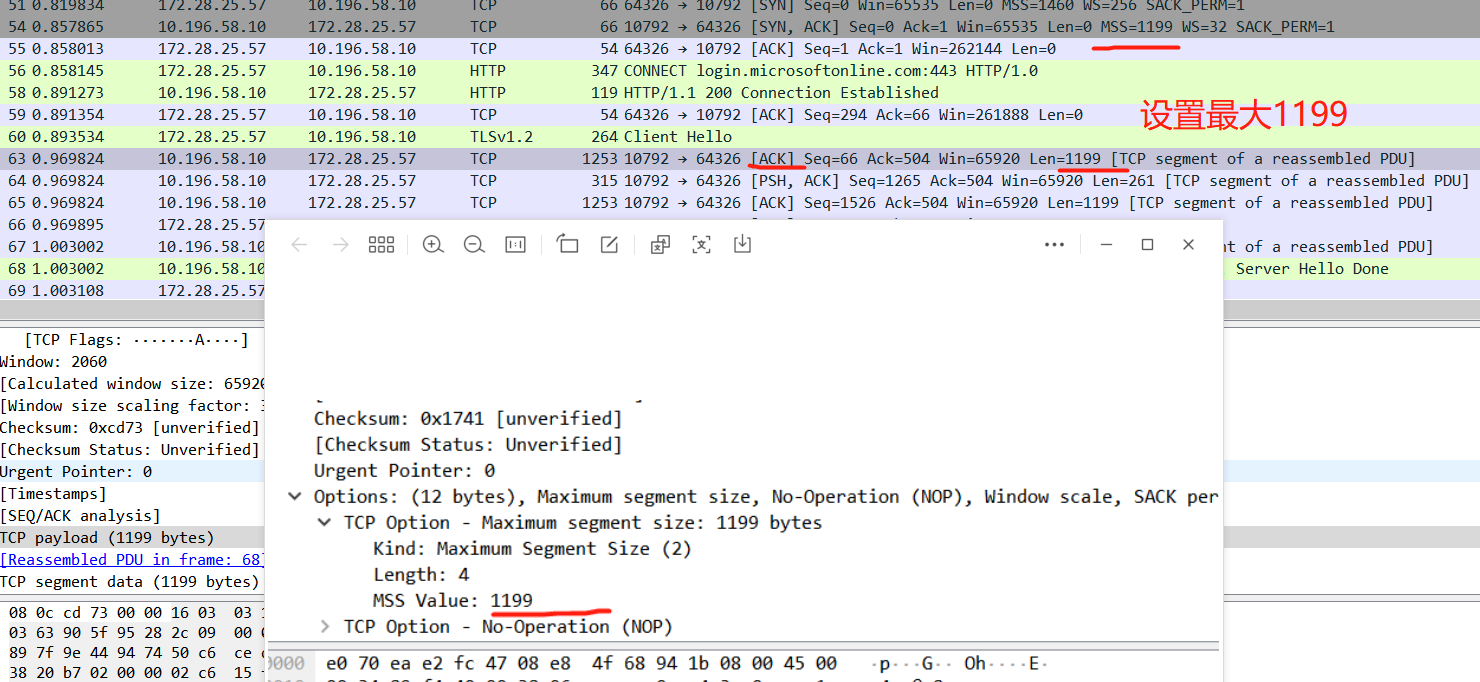View the image at actual size

click(515, 244)
